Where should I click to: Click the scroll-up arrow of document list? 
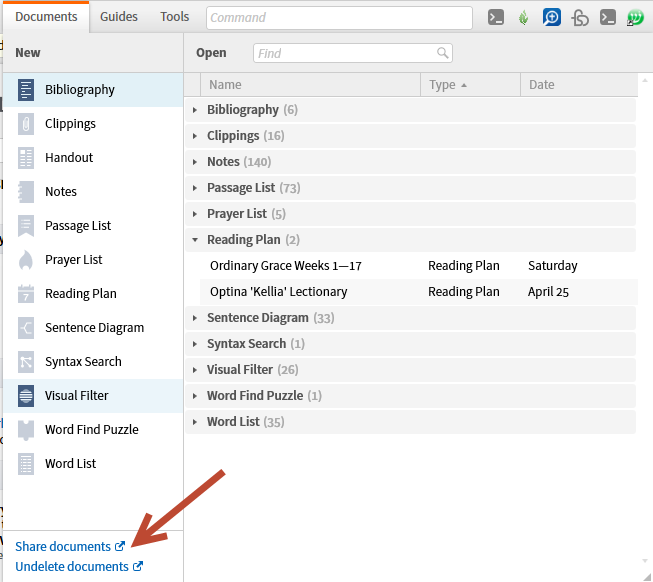tap(645, 80)
